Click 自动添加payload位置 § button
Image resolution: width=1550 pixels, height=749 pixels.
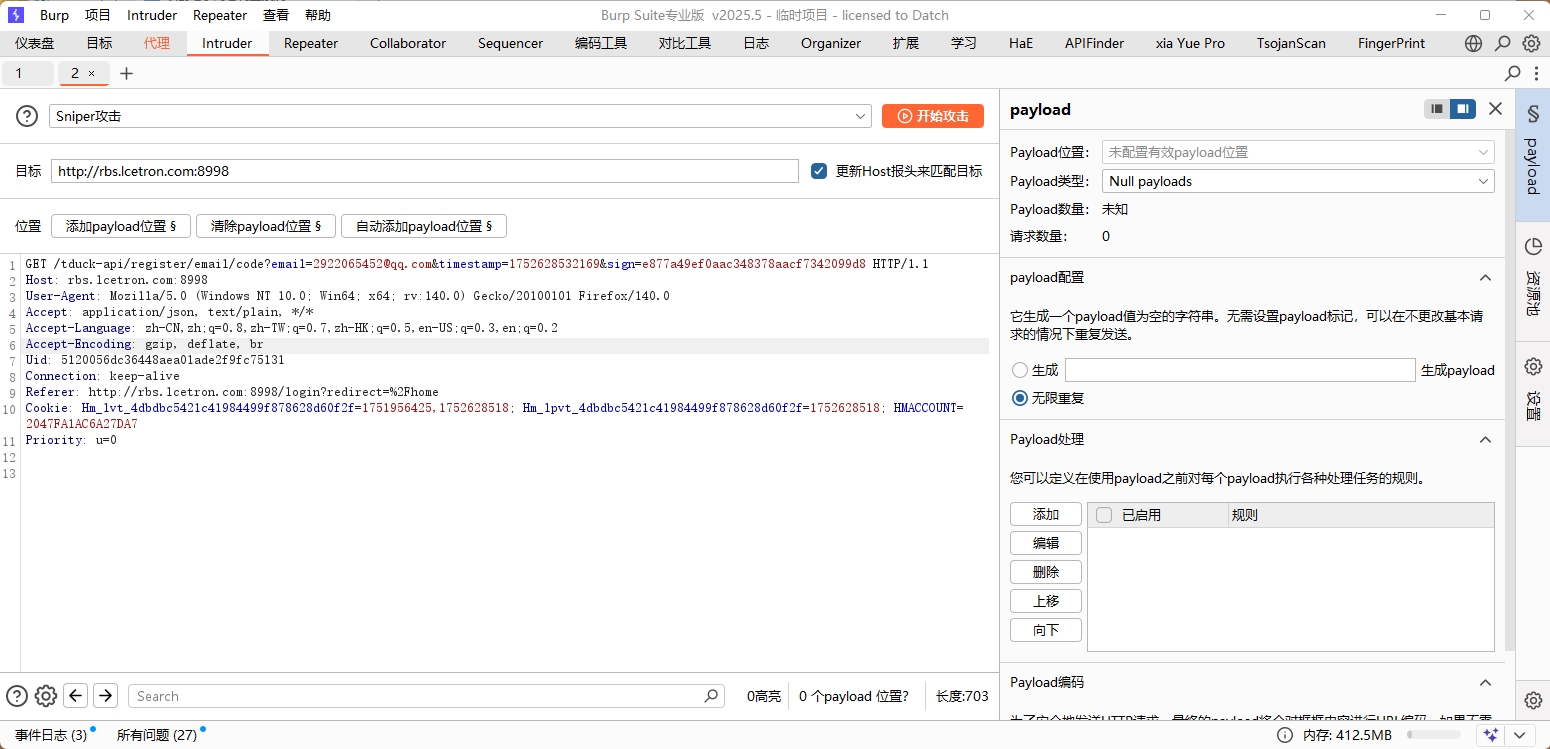[424, 226]
